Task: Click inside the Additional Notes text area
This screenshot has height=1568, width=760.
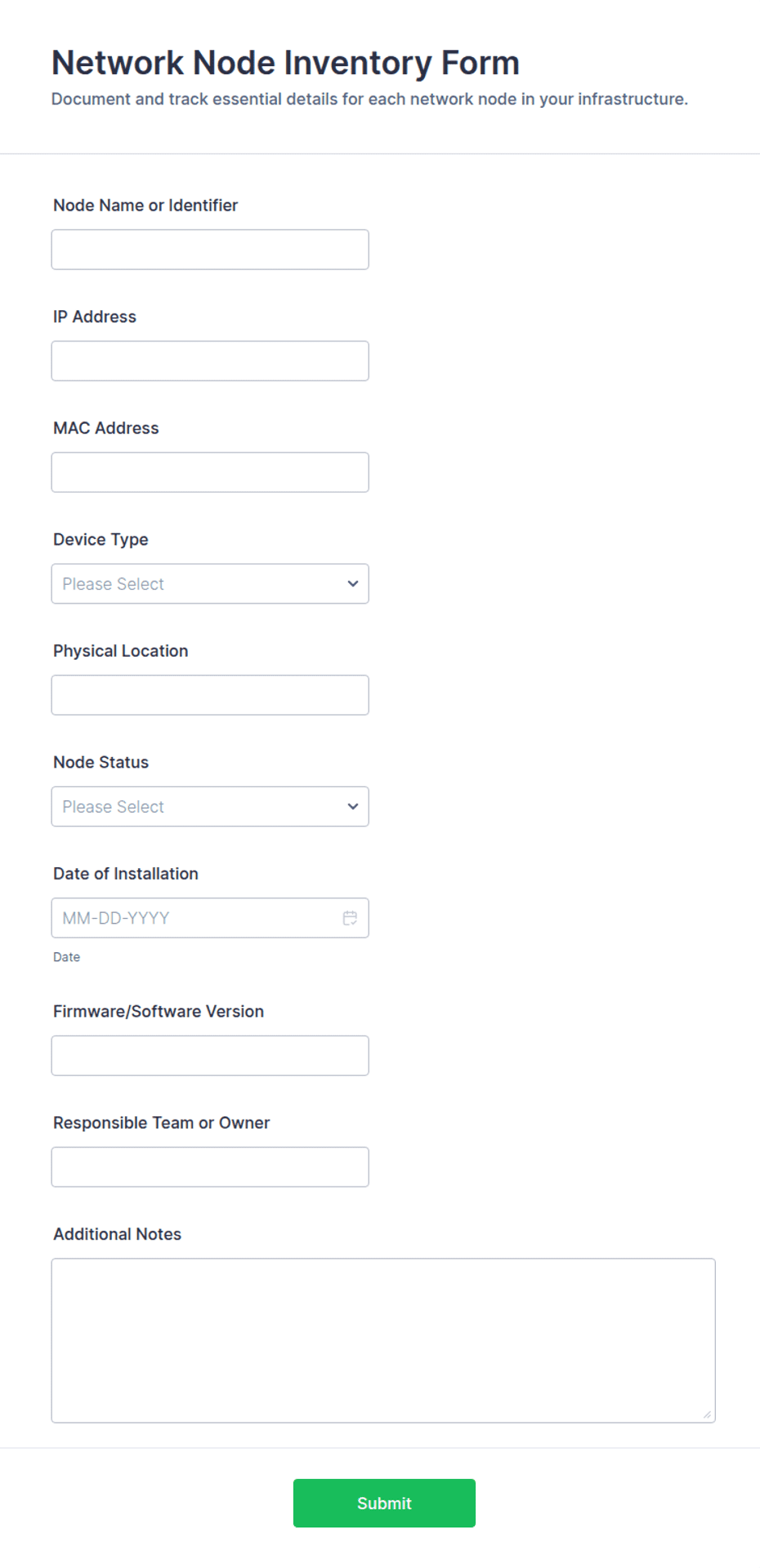Action: pyautogui.click(x=383, y=1341)
